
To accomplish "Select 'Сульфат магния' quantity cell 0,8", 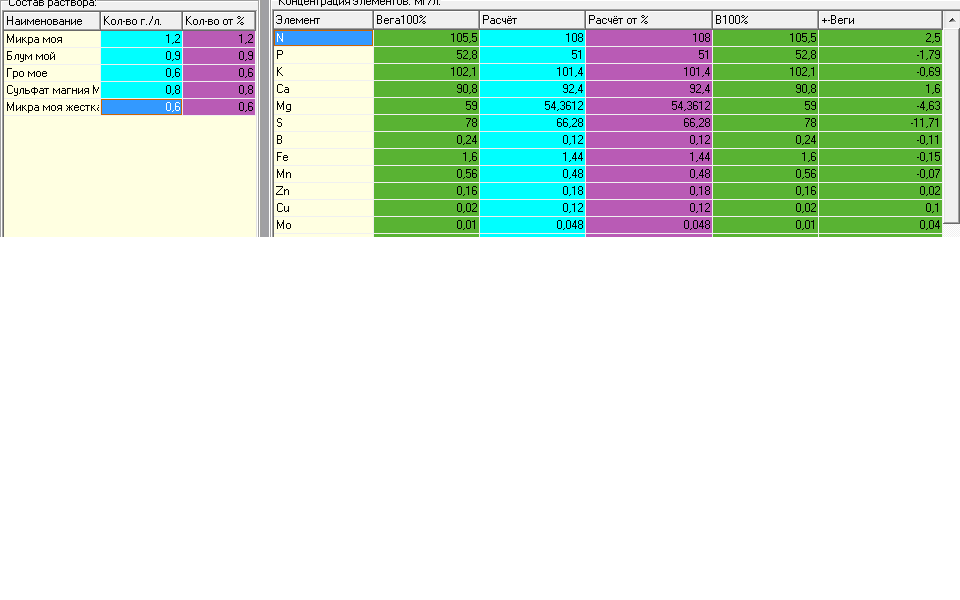I will click(141, 90).
